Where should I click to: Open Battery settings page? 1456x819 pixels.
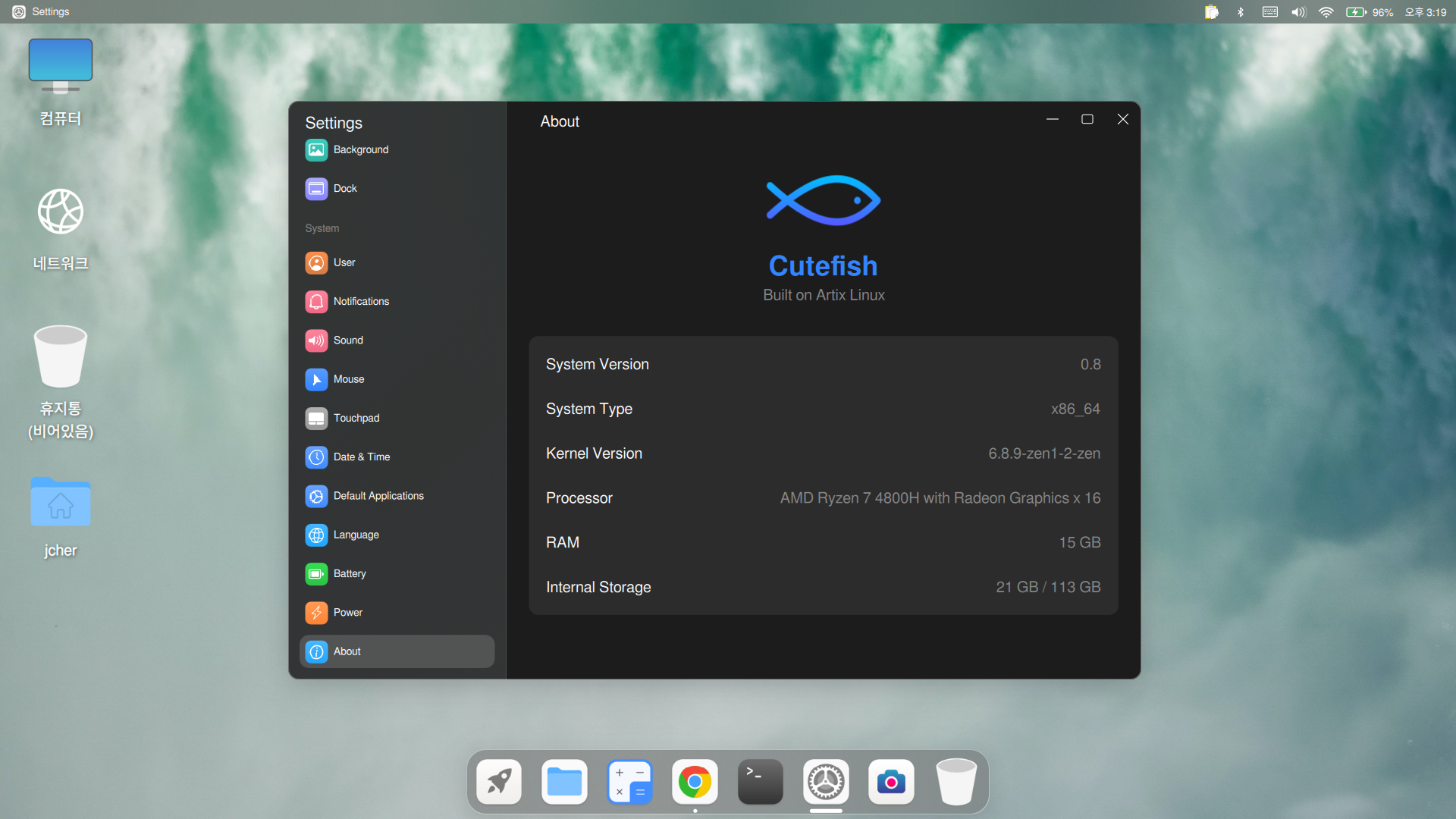click(397, 573)
